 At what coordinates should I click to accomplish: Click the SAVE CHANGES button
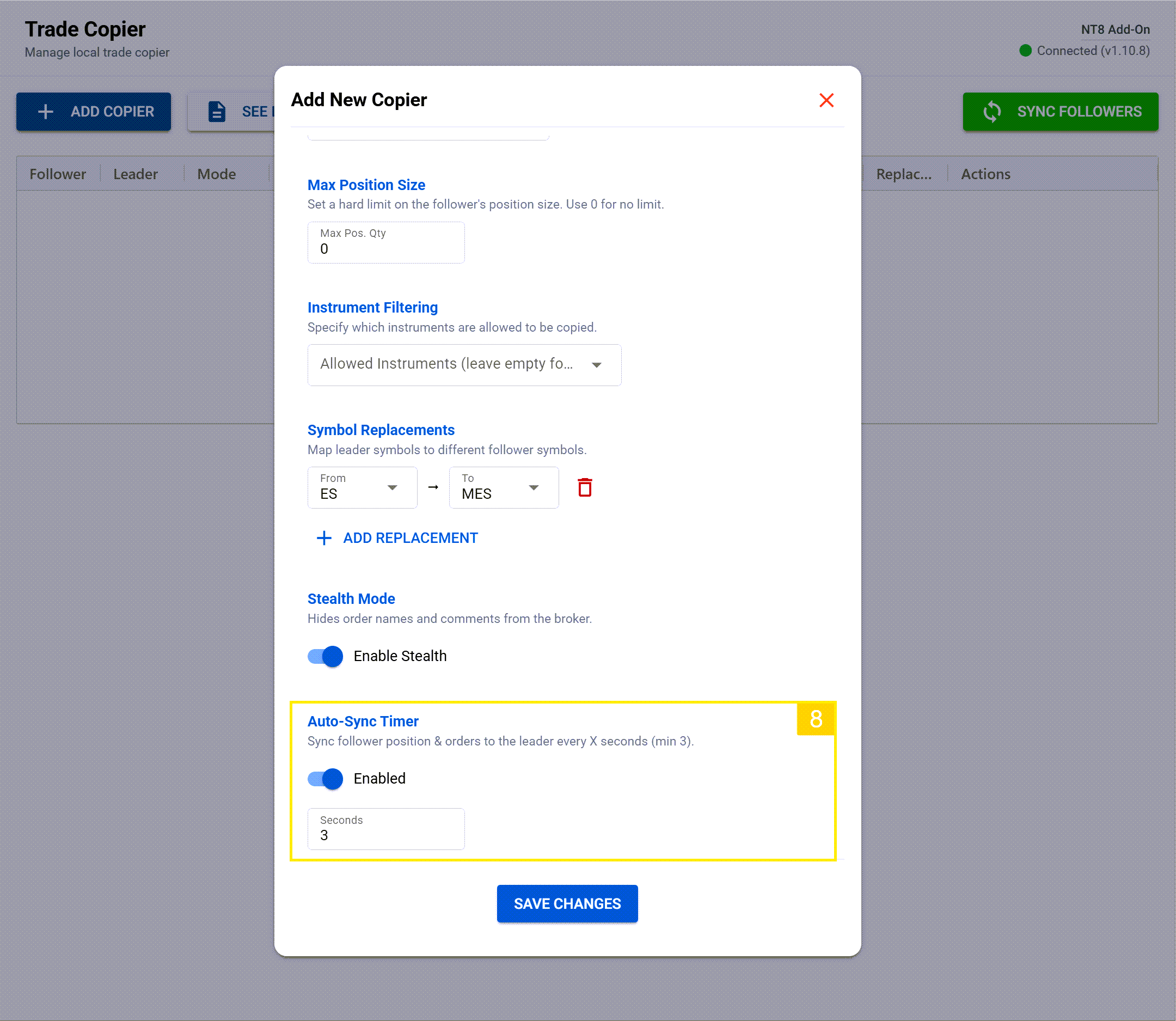[x=567, y=903]
